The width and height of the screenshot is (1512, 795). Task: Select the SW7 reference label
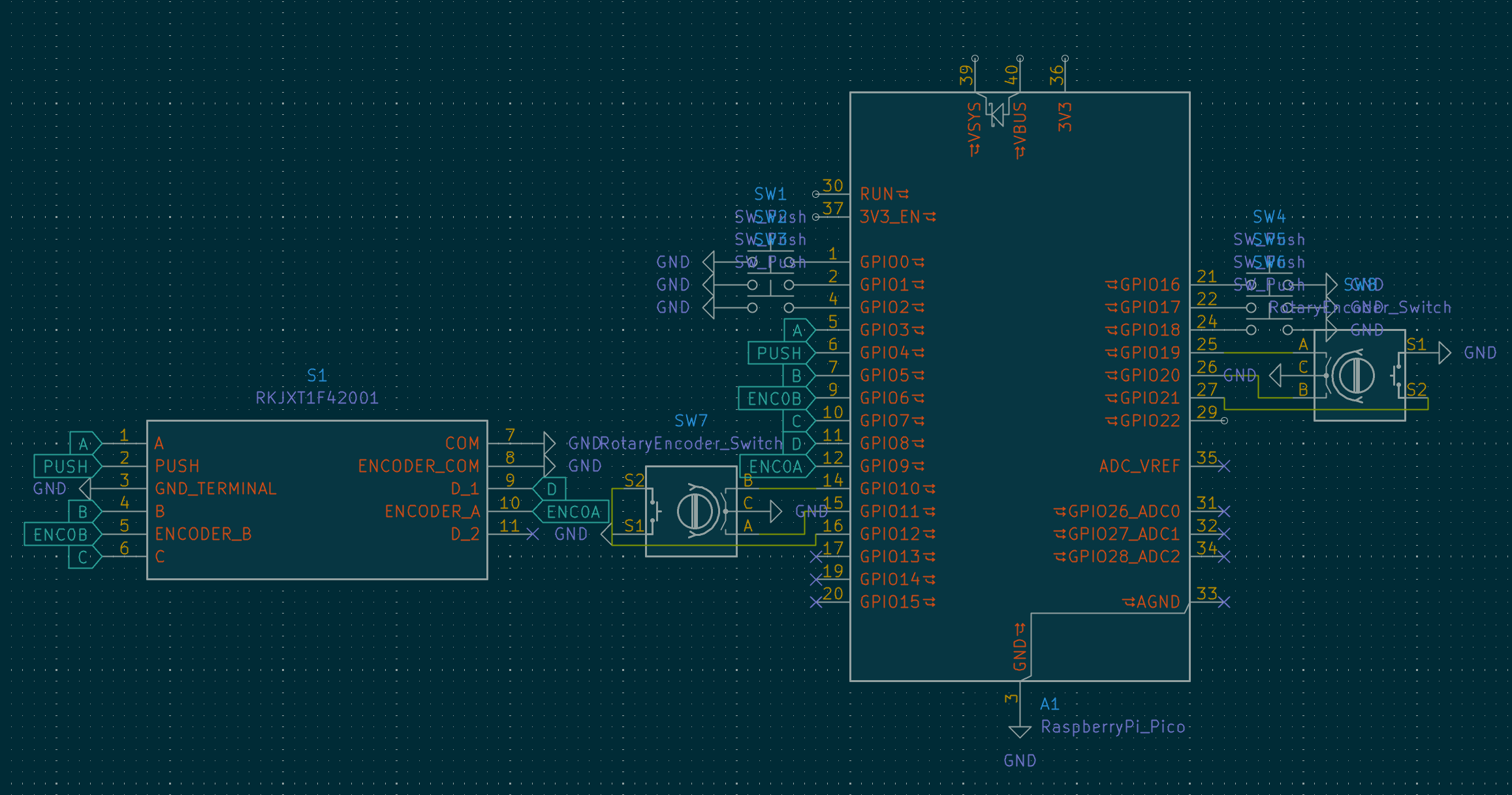691,421
